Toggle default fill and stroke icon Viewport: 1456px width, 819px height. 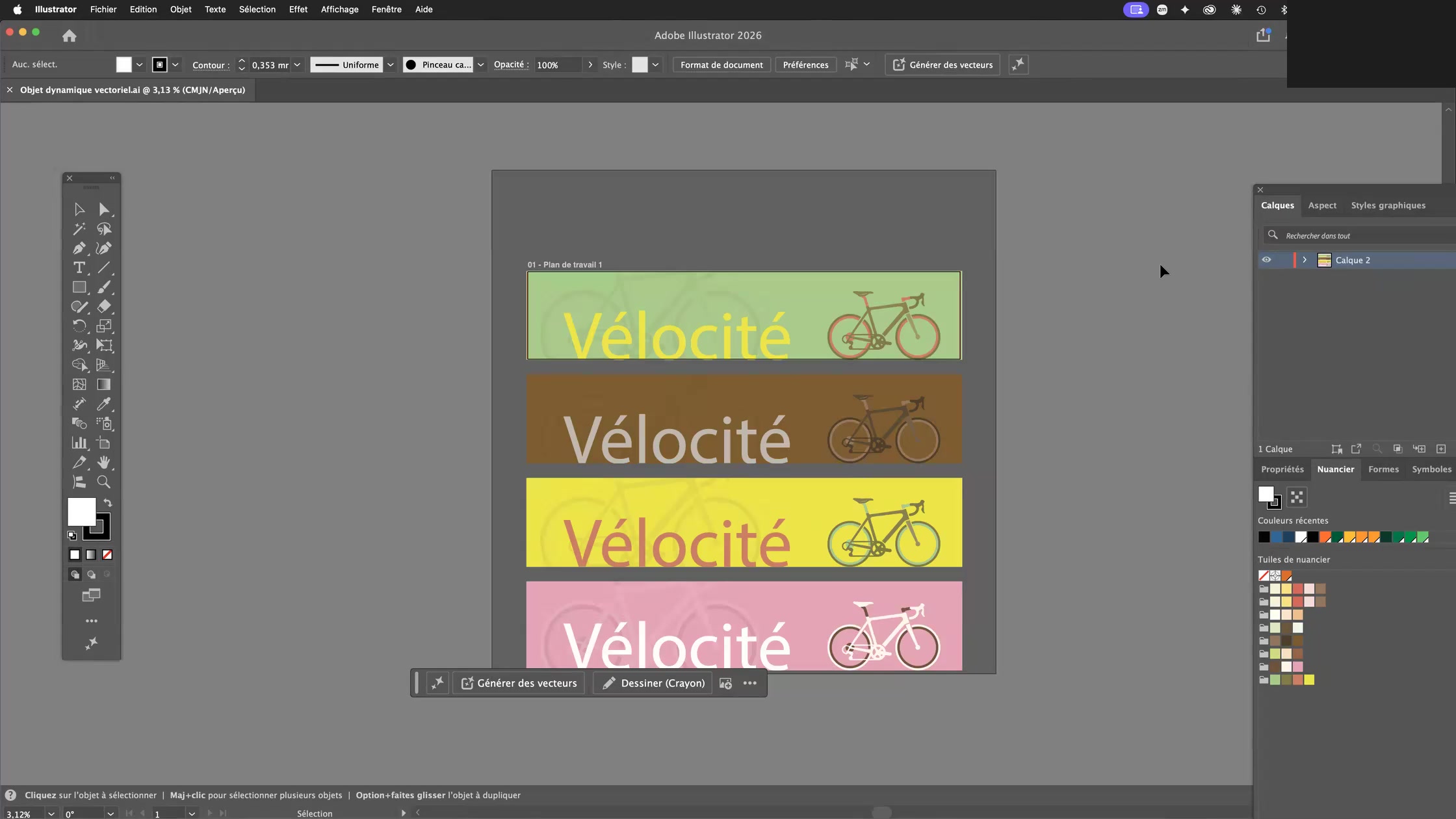71,536
